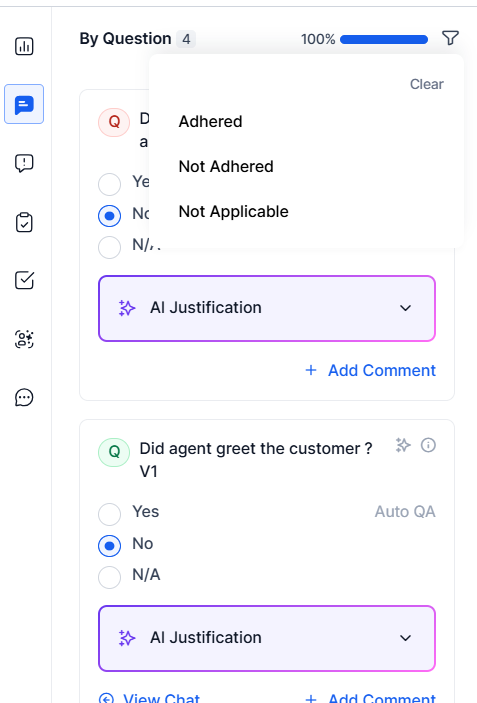
Task: Choose Not Applicable filter option
Action: pos(234,212)
